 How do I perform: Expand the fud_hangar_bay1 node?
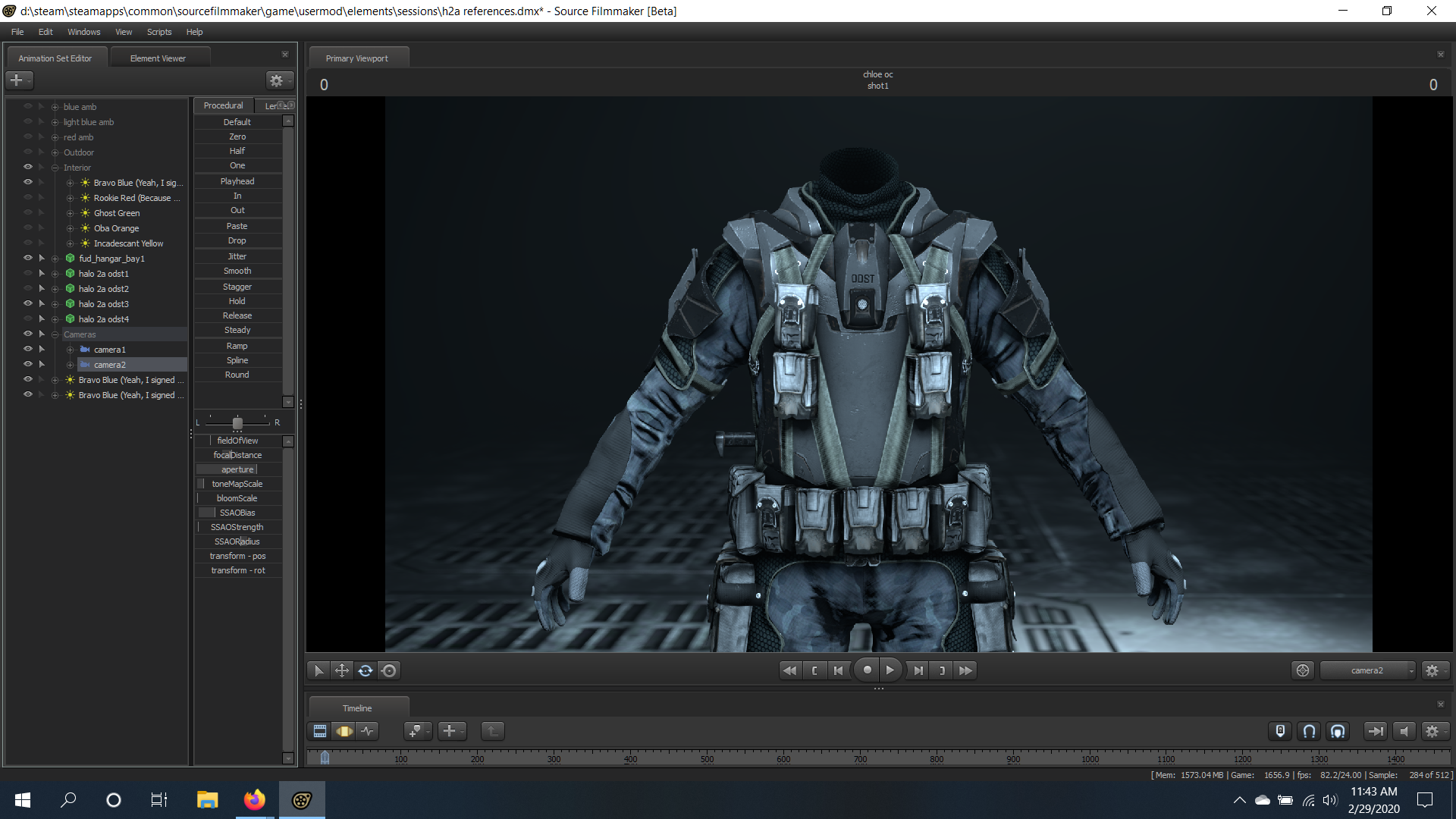point(55,259)
